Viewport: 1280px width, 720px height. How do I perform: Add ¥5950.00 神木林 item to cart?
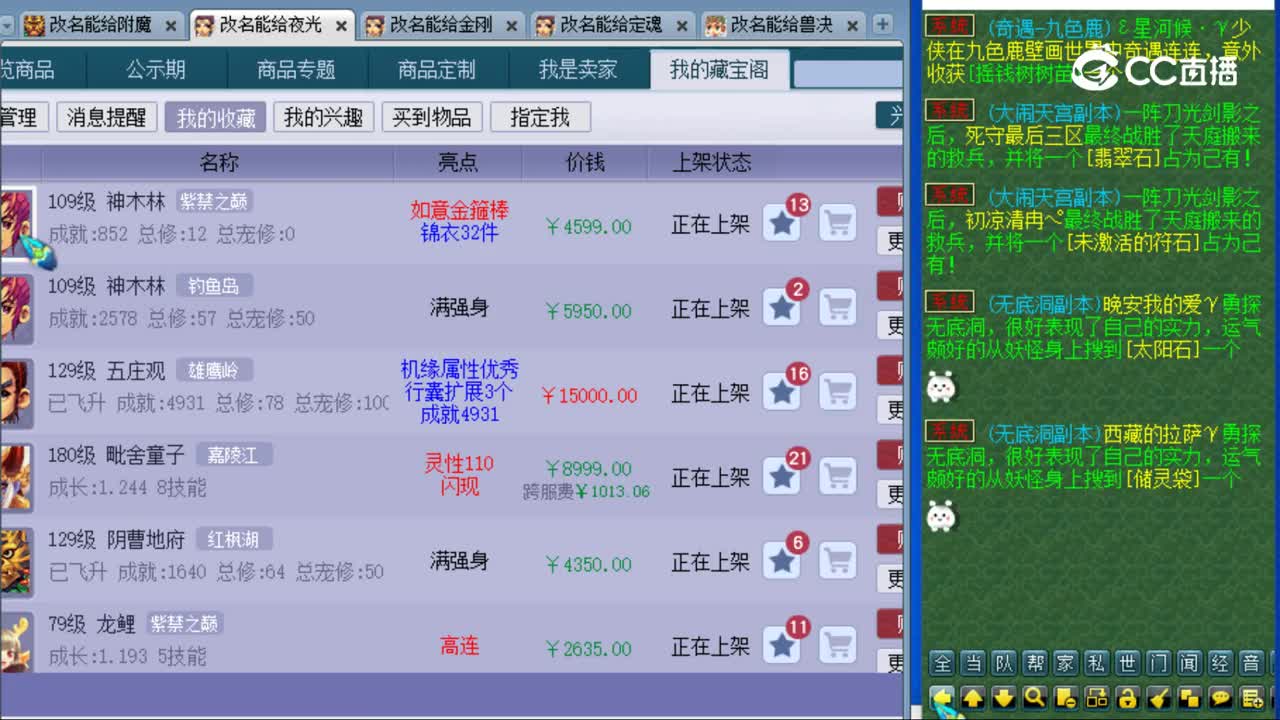[837, 308]
